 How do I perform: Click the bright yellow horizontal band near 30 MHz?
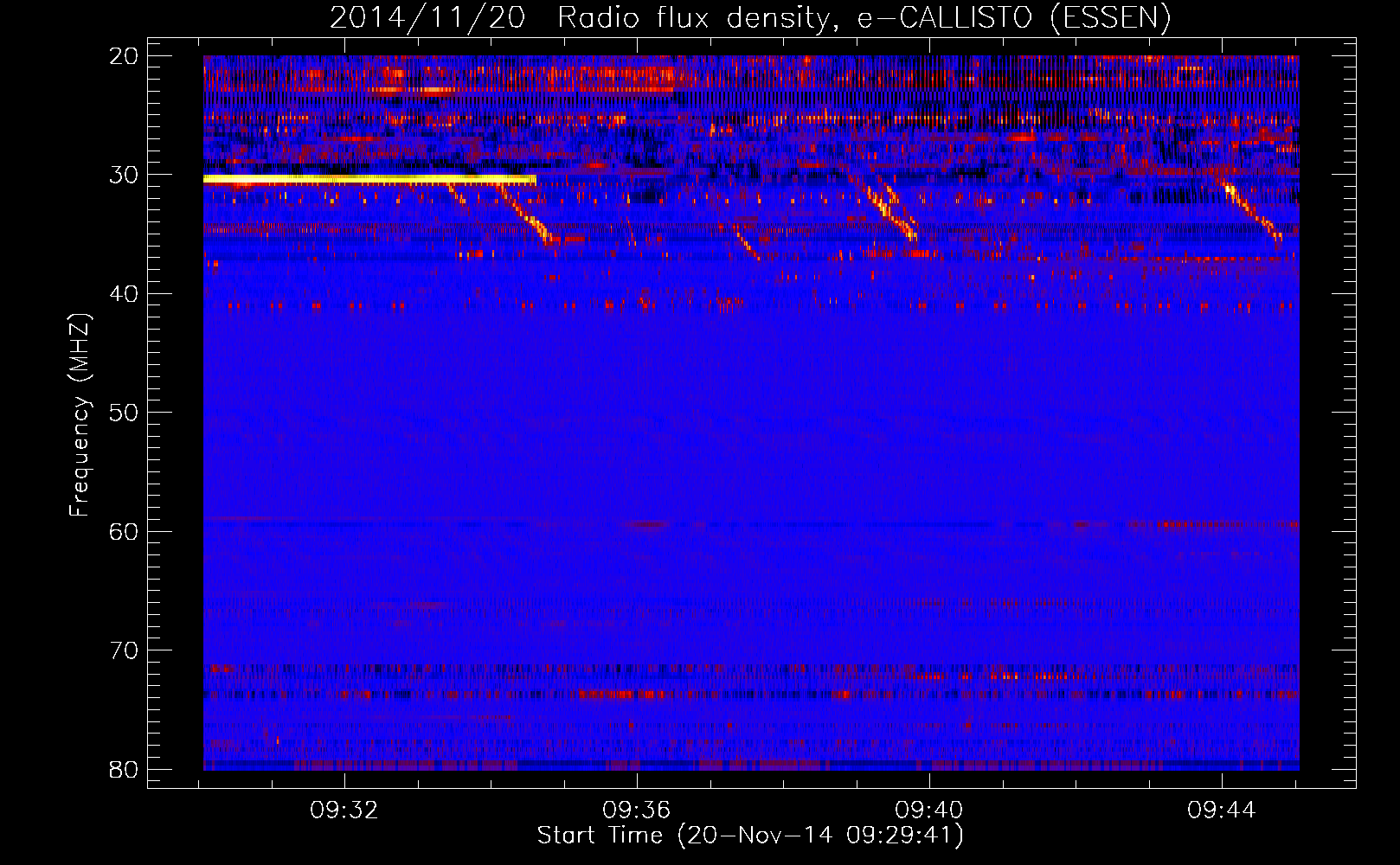coord(369,179)
